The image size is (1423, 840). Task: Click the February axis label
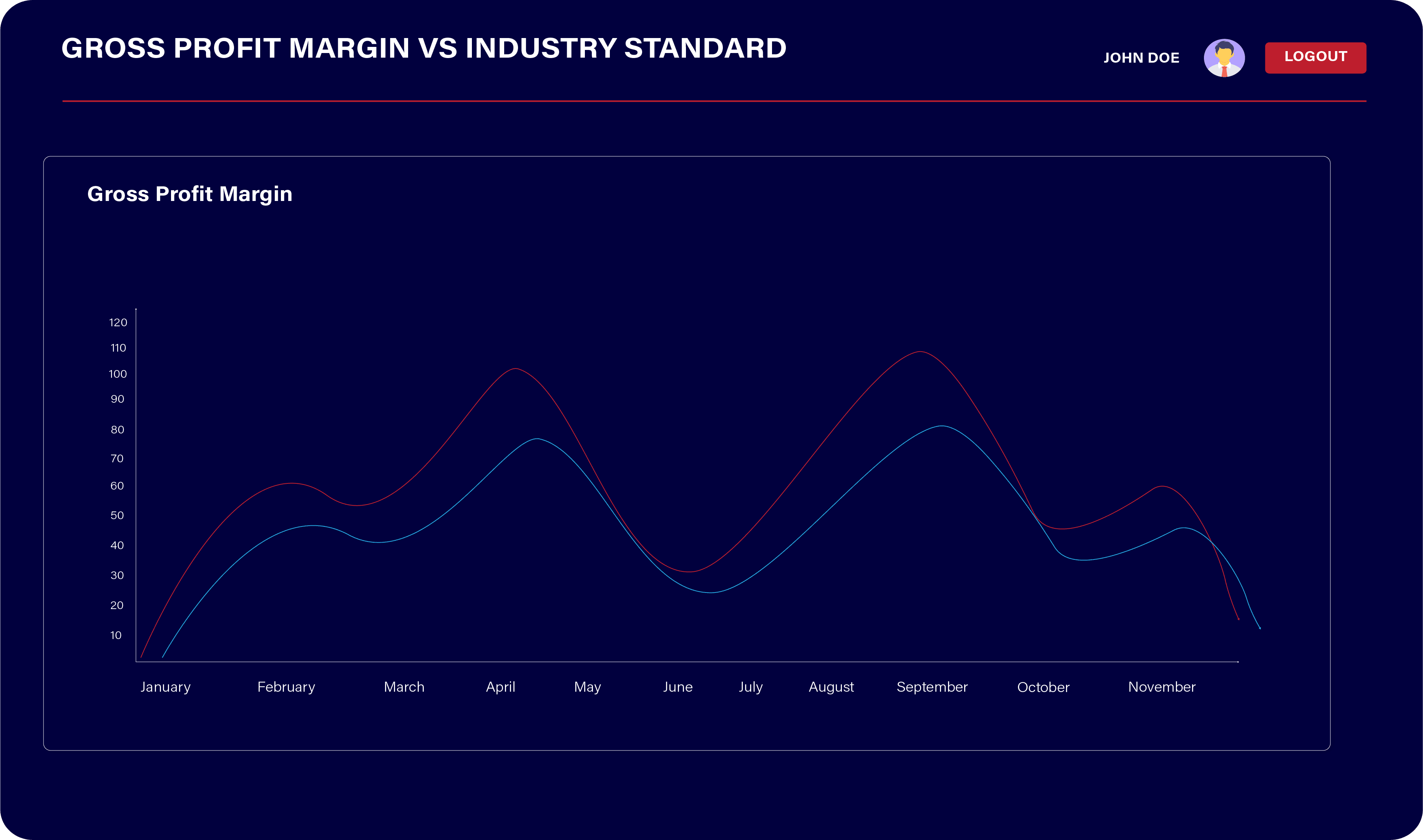point(286,687)
